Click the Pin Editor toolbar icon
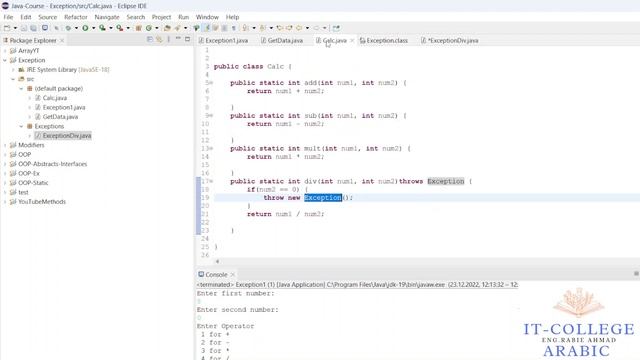Viewport: 640px width, 360px height. [336, 28]
